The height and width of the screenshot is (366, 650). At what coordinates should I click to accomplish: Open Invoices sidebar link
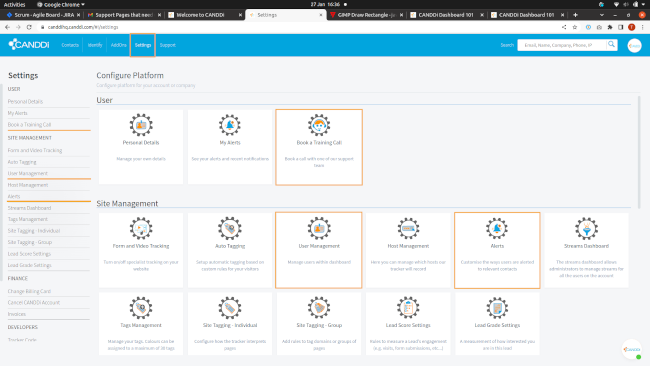point(17,314)
